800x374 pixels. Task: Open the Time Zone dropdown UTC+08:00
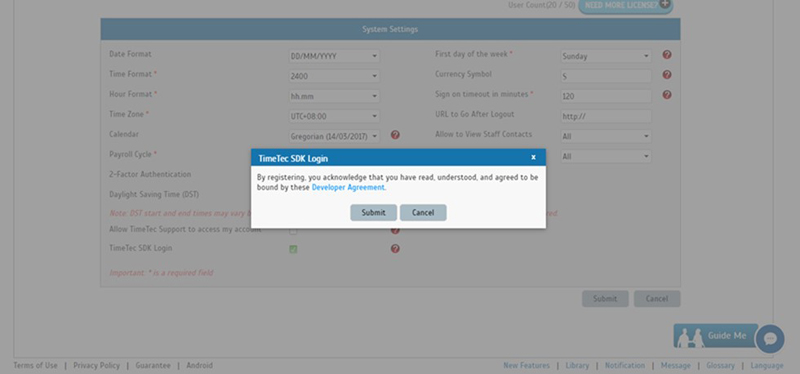pos(334,116)
